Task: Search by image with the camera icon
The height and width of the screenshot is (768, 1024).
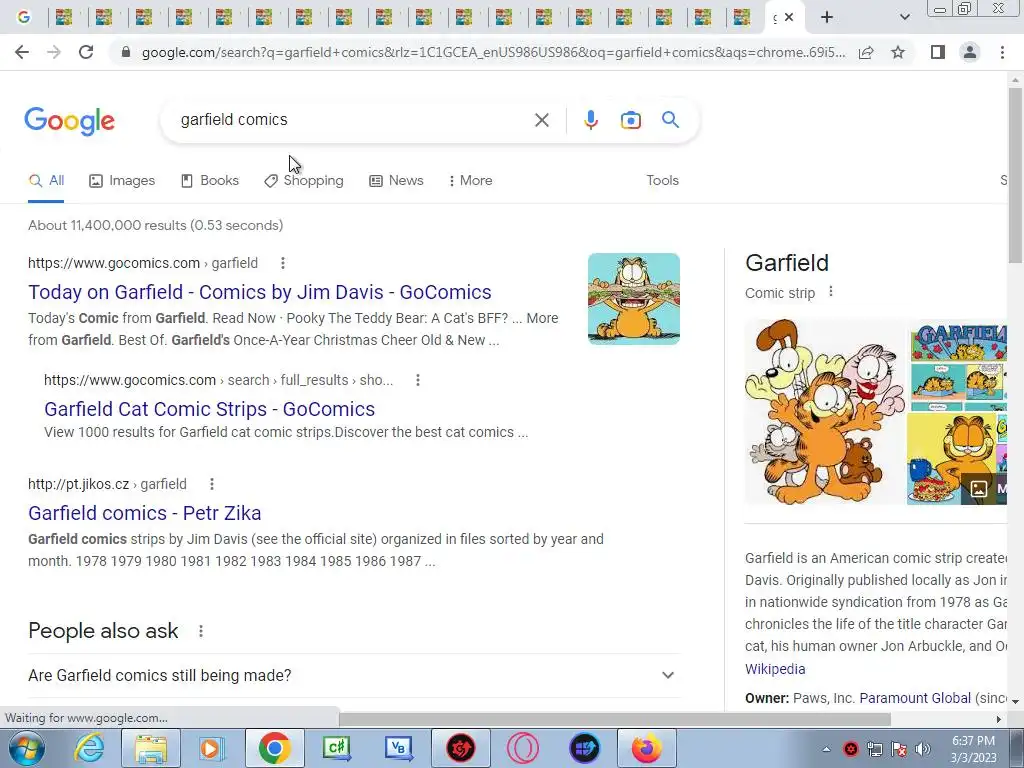Action: pyautogui.click(x=630, y=120)
